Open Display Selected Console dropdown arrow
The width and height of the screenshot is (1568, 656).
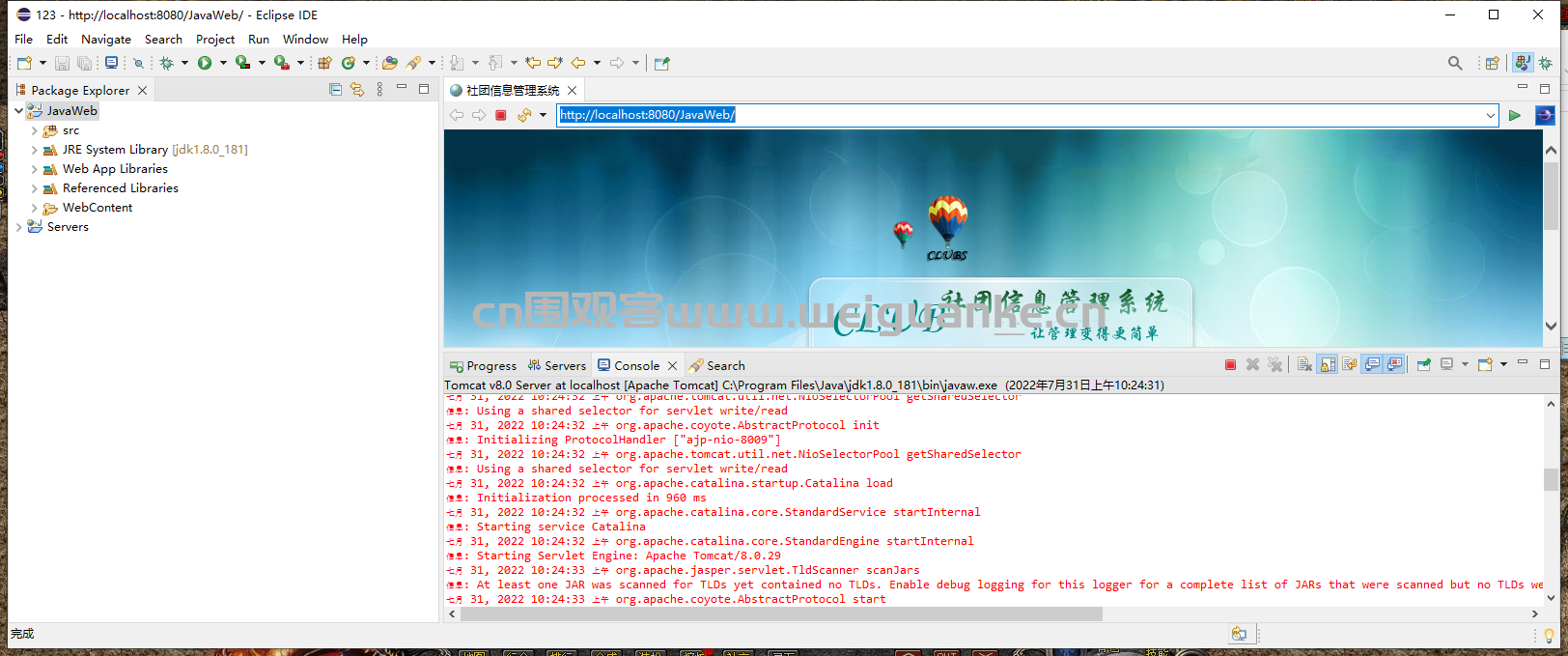(1465, 365)
